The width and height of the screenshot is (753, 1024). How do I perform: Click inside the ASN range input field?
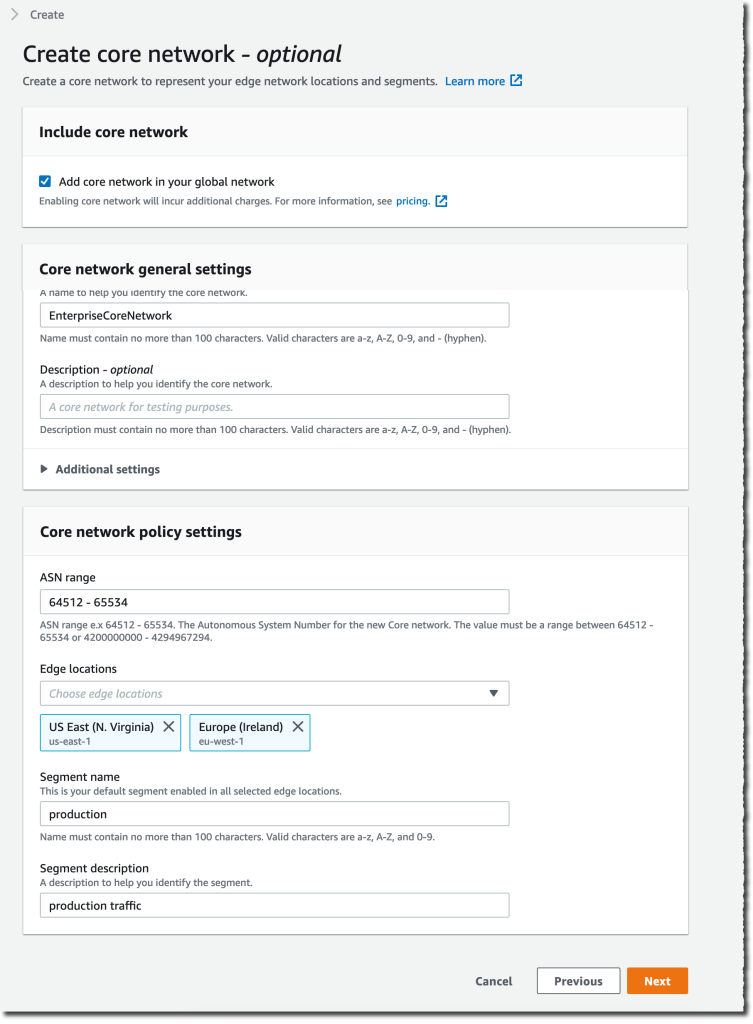point(274,601)
